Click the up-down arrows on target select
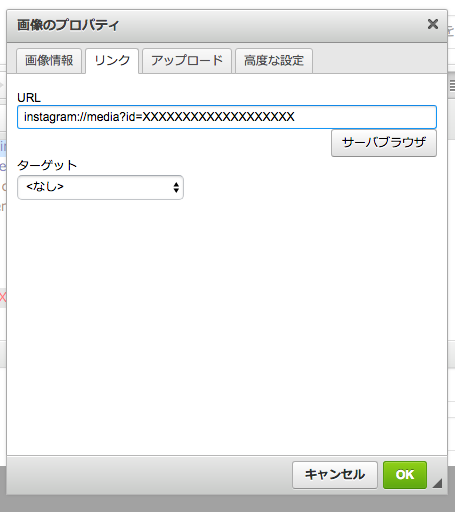 click(176, 187)
